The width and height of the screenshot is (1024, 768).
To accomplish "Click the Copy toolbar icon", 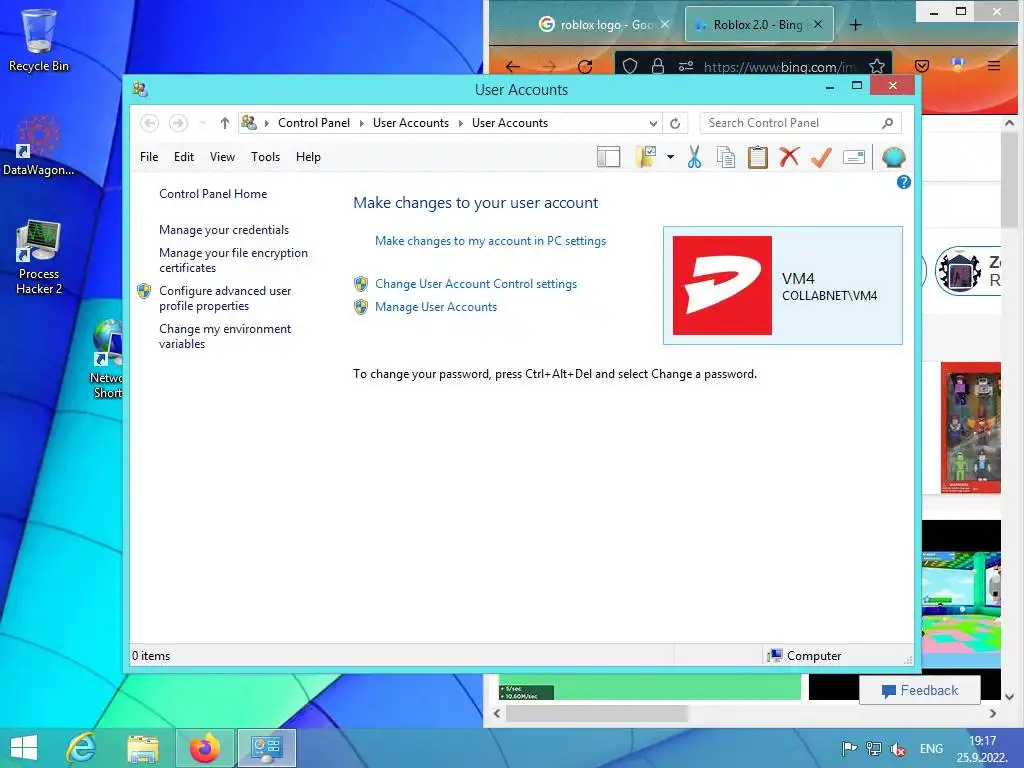I will click(x=726, y=157).
